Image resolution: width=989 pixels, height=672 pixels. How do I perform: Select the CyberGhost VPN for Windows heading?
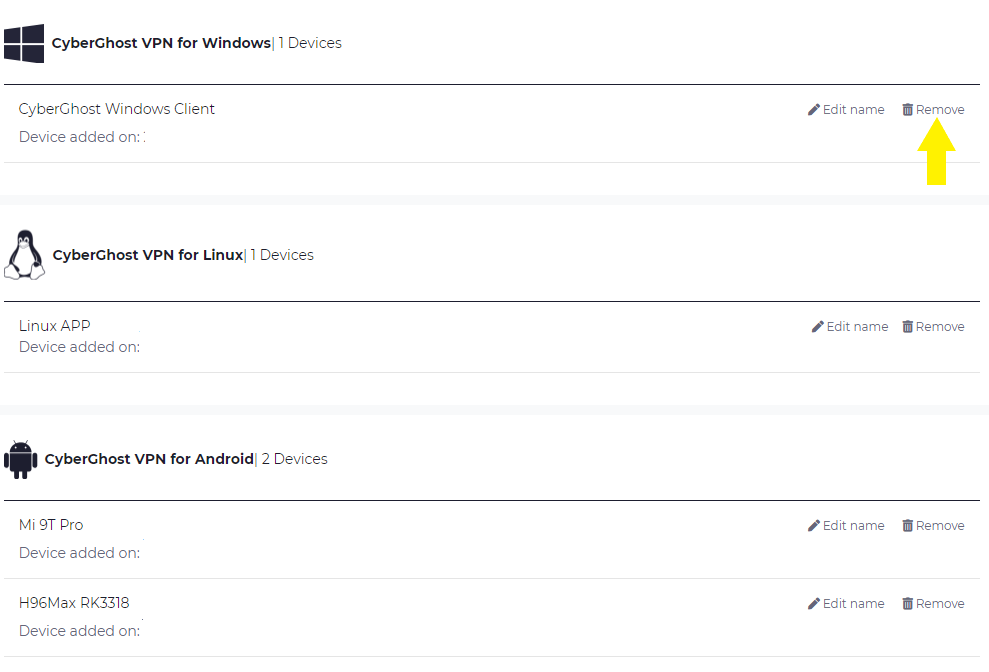[161, 43]
